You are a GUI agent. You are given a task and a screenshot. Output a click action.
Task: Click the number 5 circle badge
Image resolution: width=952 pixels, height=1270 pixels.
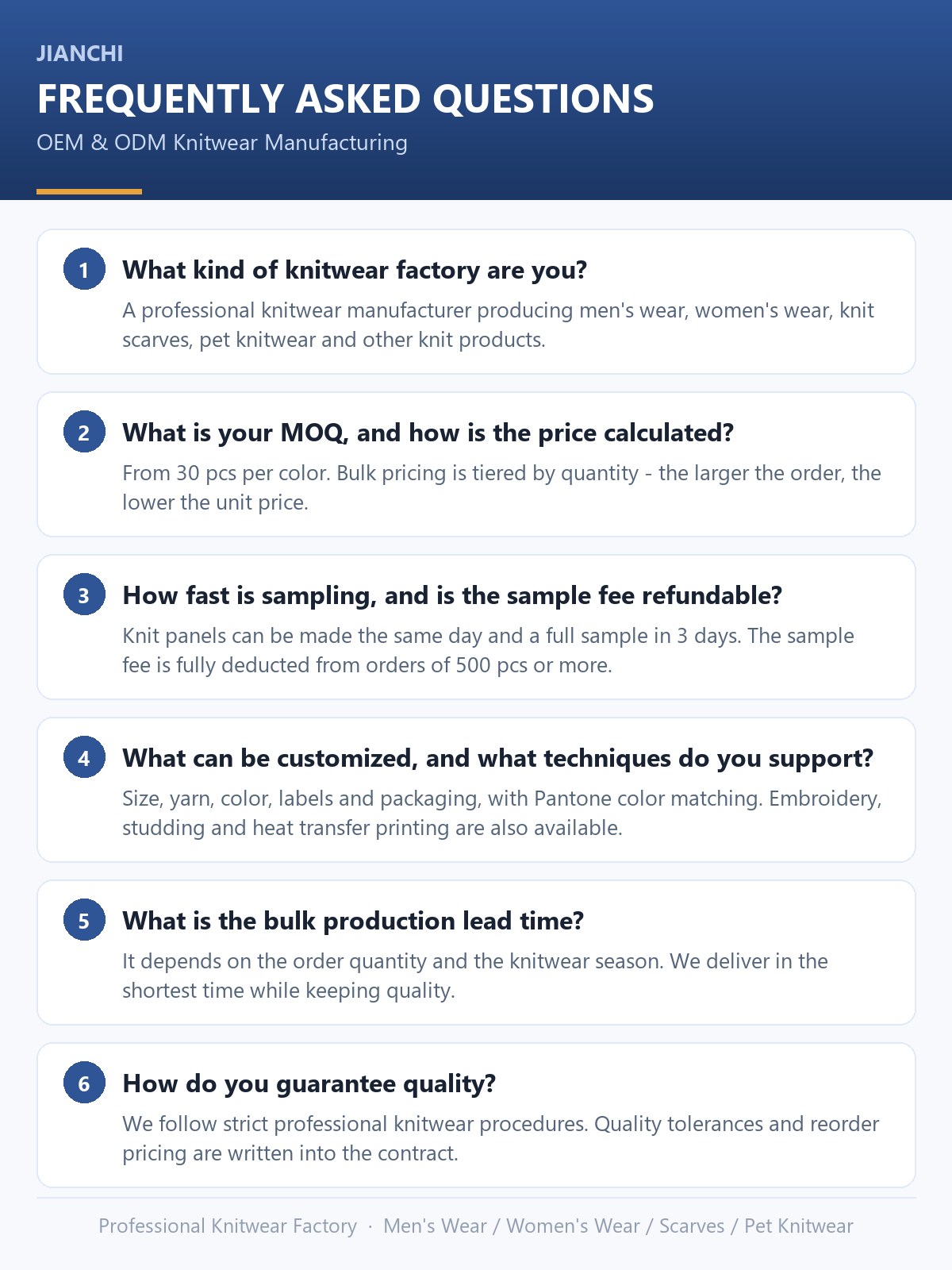[84, 920]
